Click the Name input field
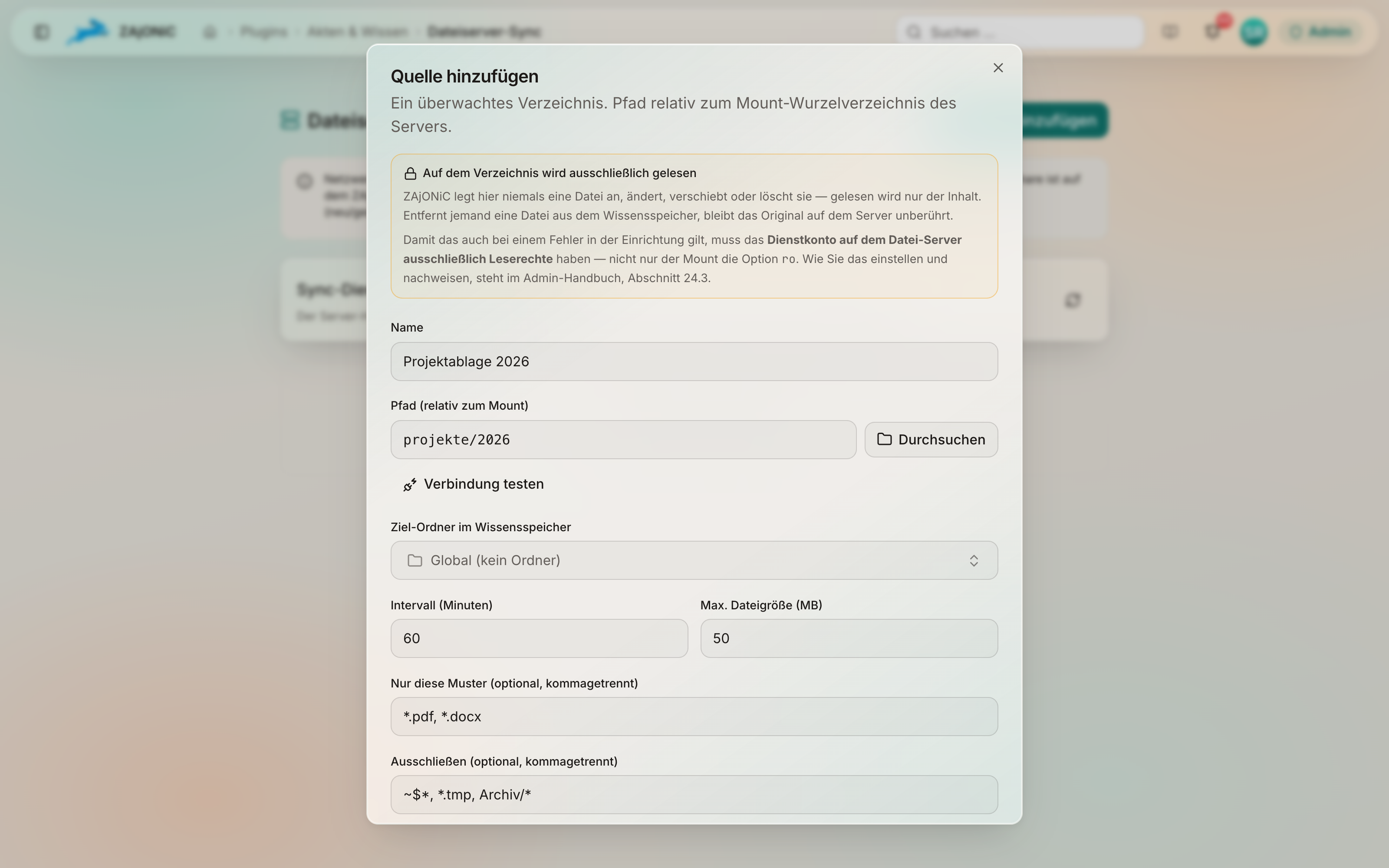The height and width of the screenshot is (868, 1389). click(x=694, y=362)
